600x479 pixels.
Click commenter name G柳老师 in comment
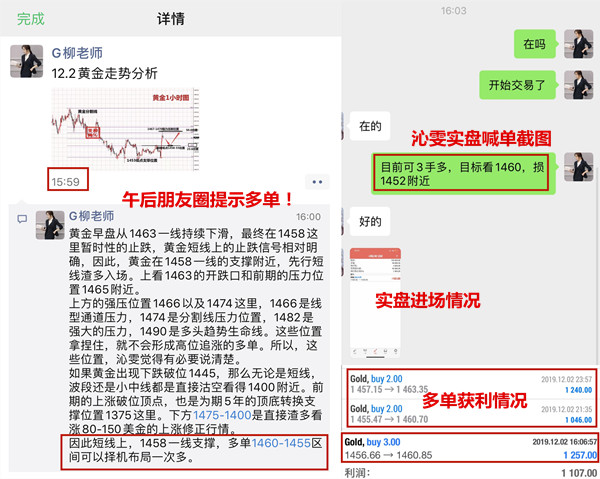coord(91,216)
